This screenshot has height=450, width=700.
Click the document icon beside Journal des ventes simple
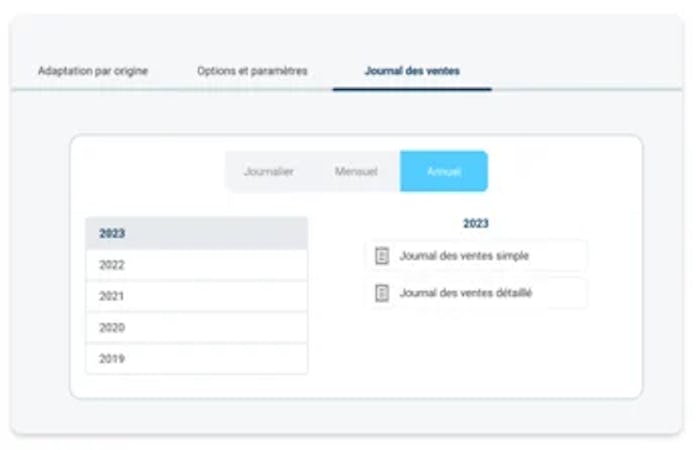click(x=381, y=256)
